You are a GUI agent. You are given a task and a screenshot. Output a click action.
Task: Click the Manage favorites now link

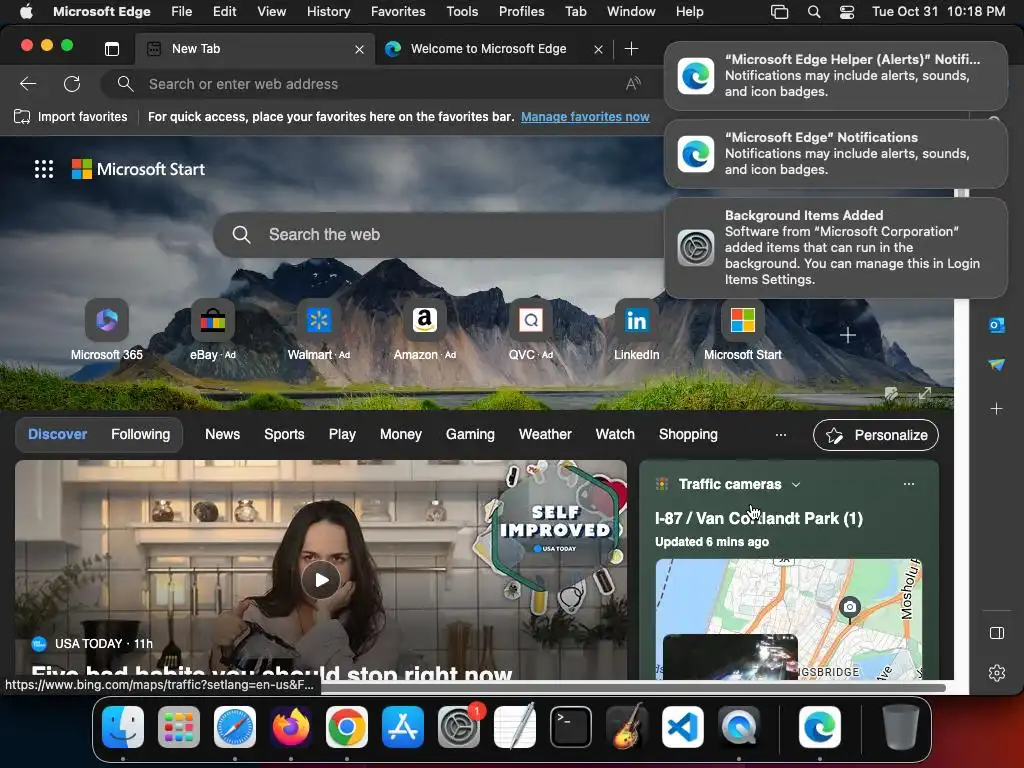[x=585, y=117]
